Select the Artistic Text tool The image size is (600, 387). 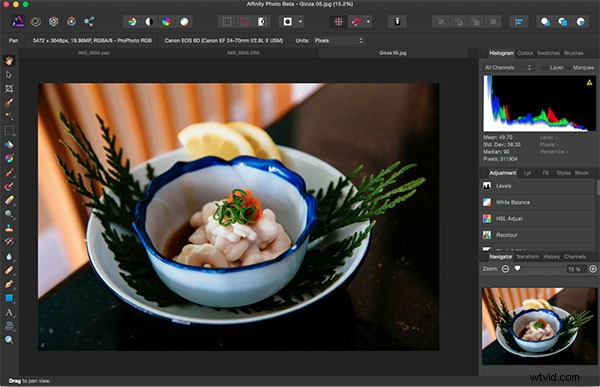(x=9, y=312)
